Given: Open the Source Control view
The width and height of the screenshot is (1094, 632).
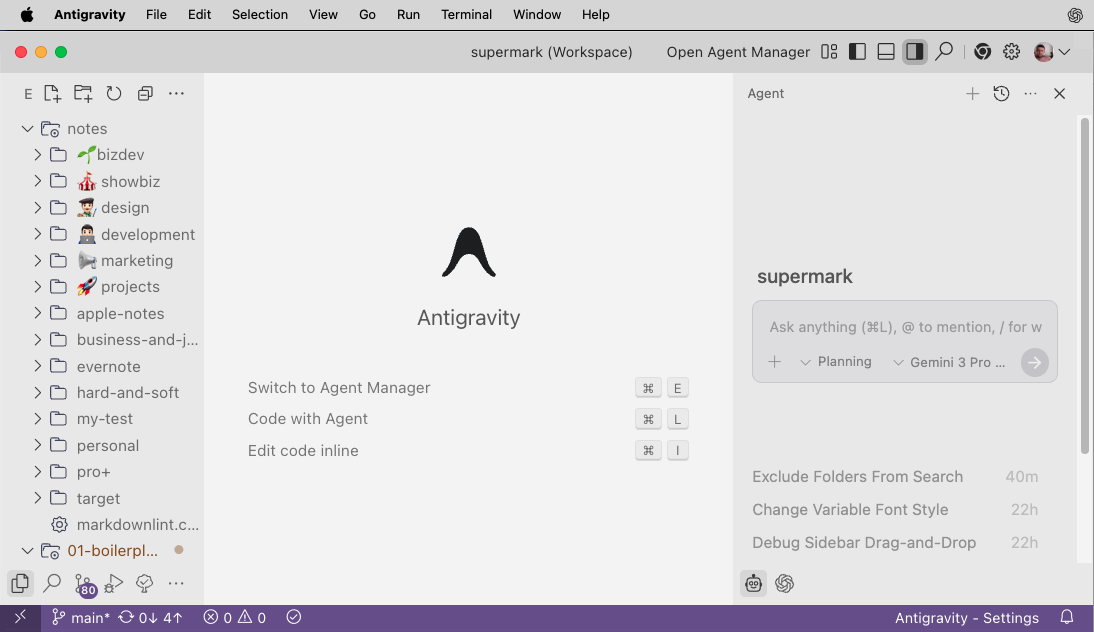Looking at the screenshot, I should pos(84,583).
